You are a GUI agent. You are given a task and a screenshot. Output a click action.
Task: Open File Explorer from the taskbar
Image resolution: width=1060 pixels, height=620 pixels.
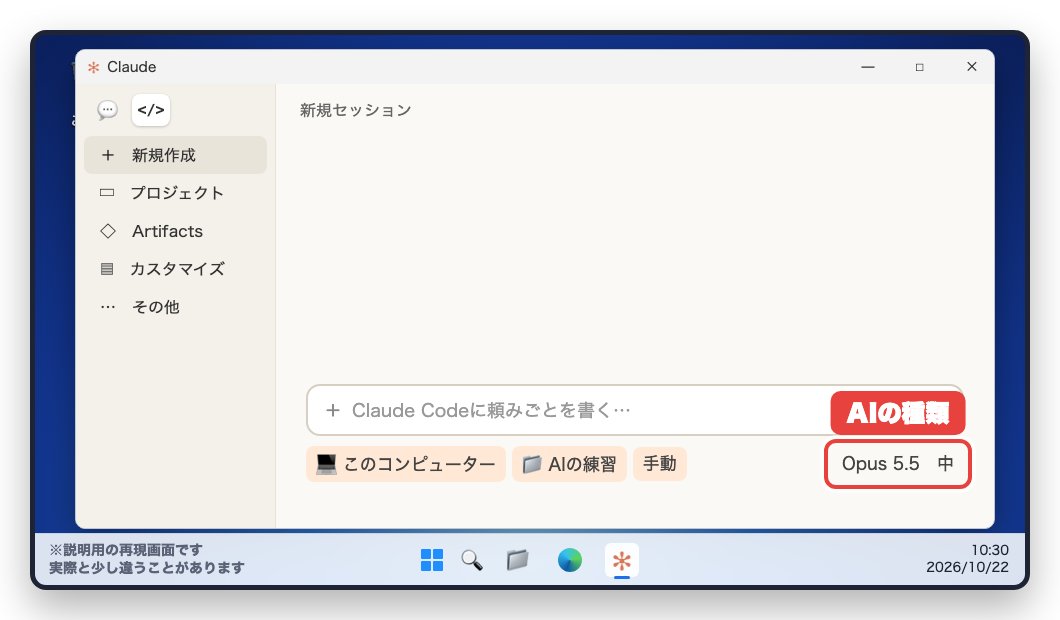coord(517,560)
